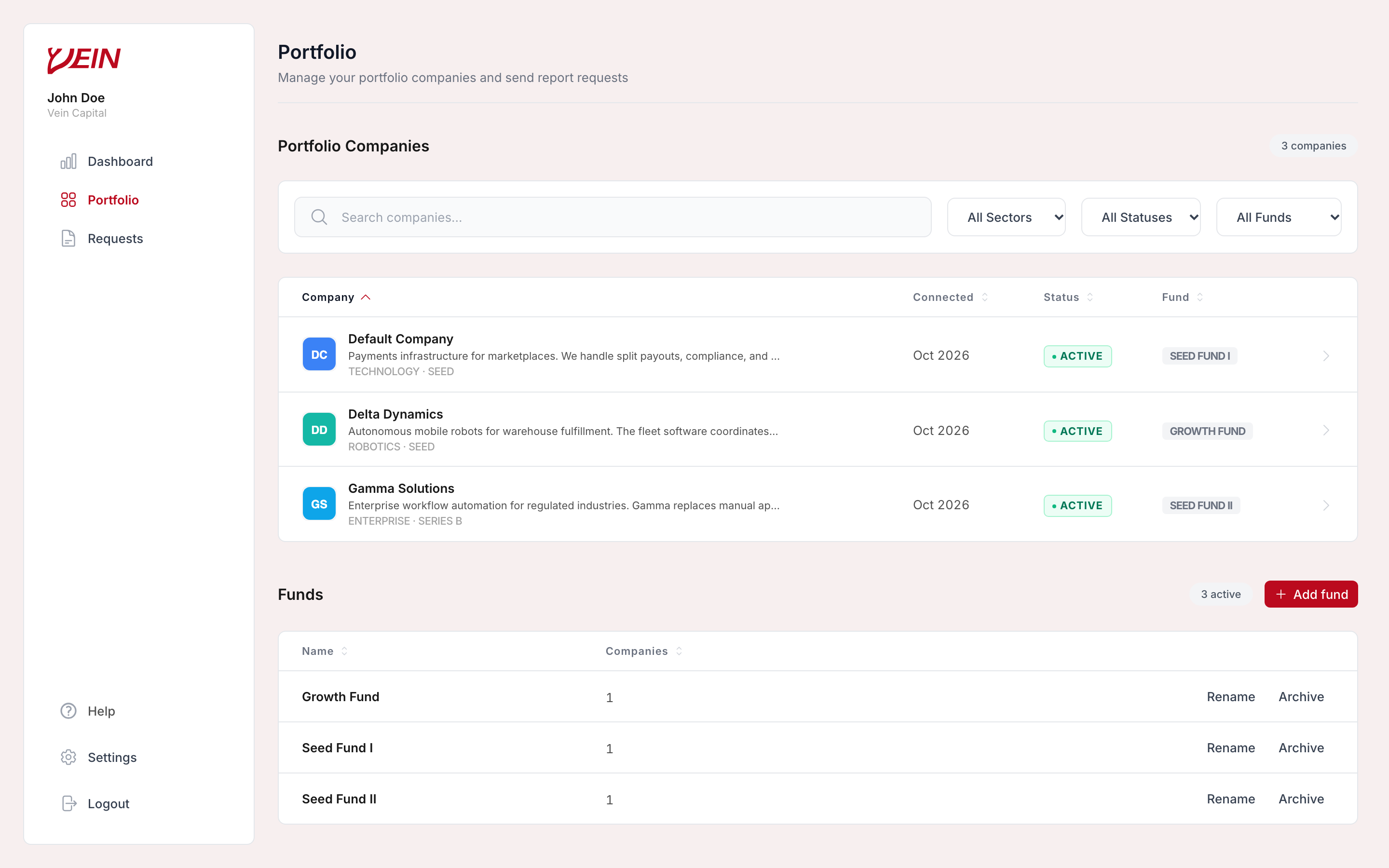Open the All Statuses dropdown
Screen dimensions: 1389x868
point(1141,217)
